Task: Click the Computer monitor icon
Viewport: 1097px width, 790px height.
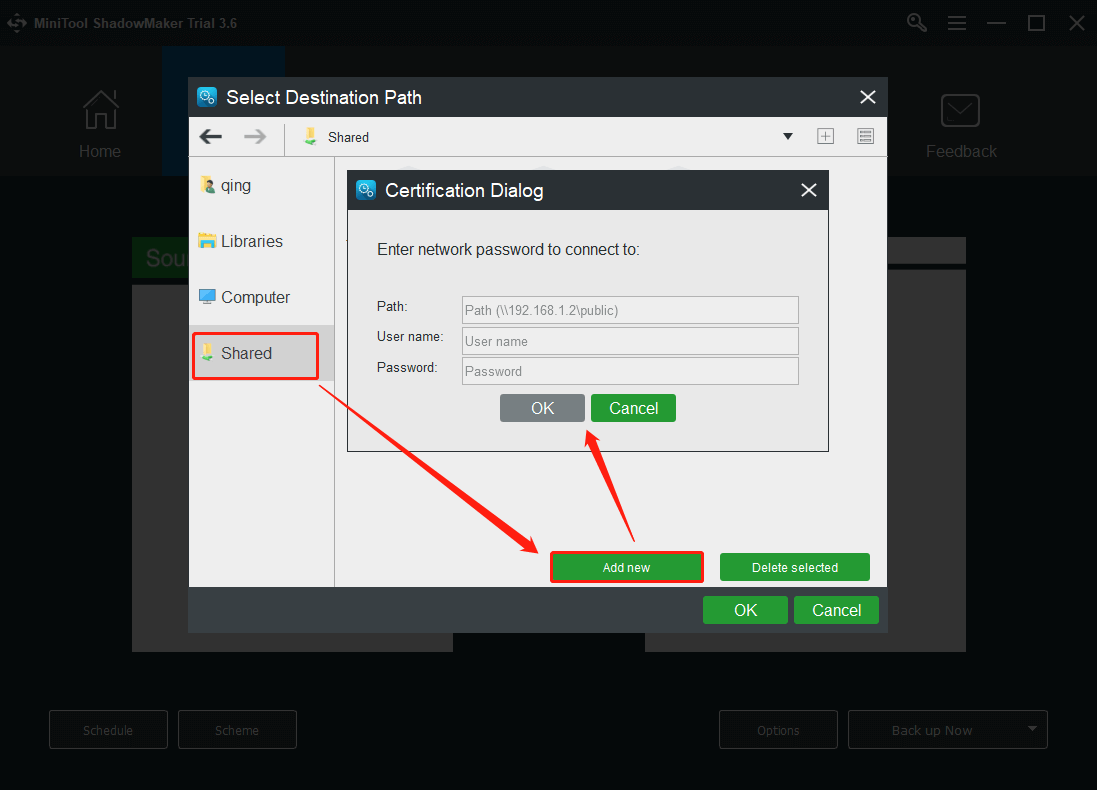Action: click(207, 297)
